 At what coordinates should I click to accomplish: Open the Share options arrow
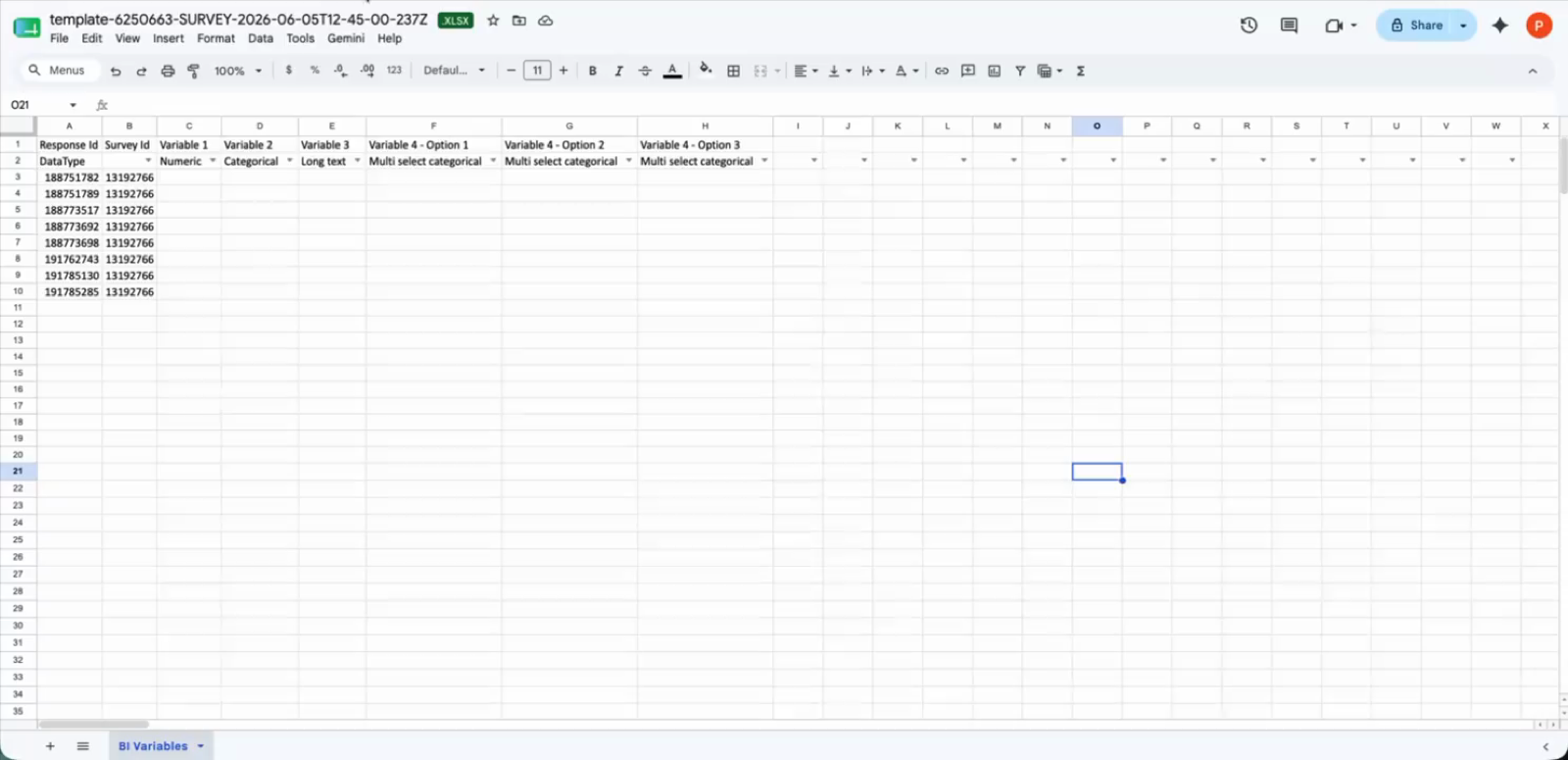(1464, 25)
